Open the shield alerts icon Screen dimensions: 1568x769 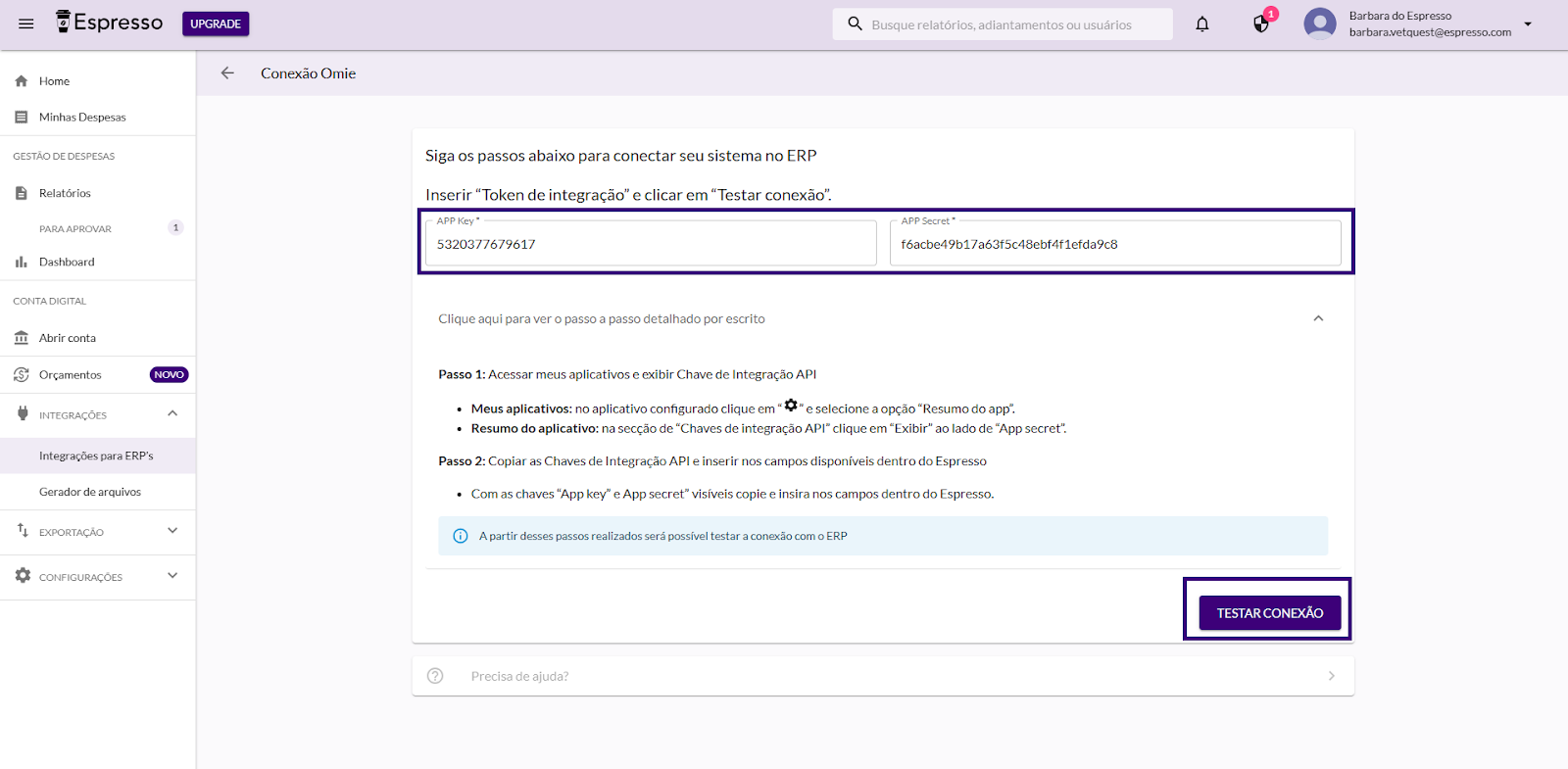tap(1261, 24)
